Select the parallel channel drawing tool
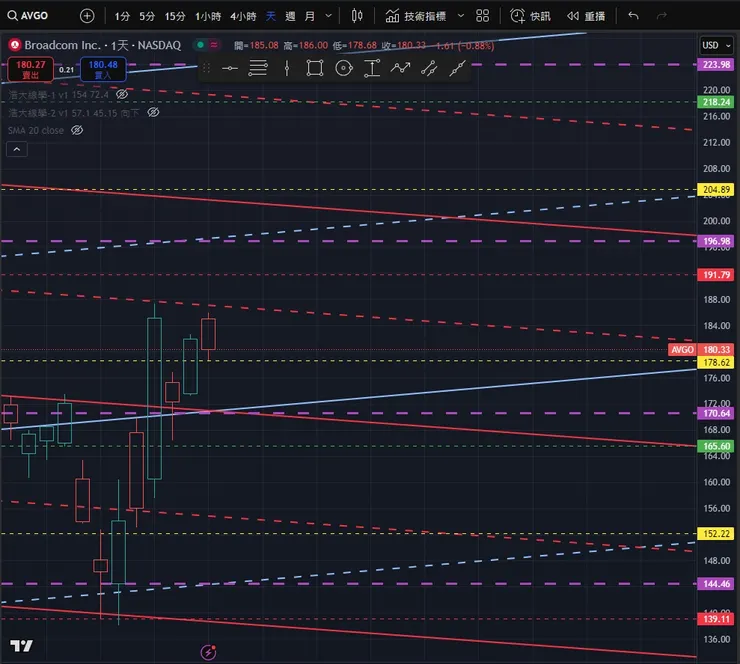 point(429,68)
